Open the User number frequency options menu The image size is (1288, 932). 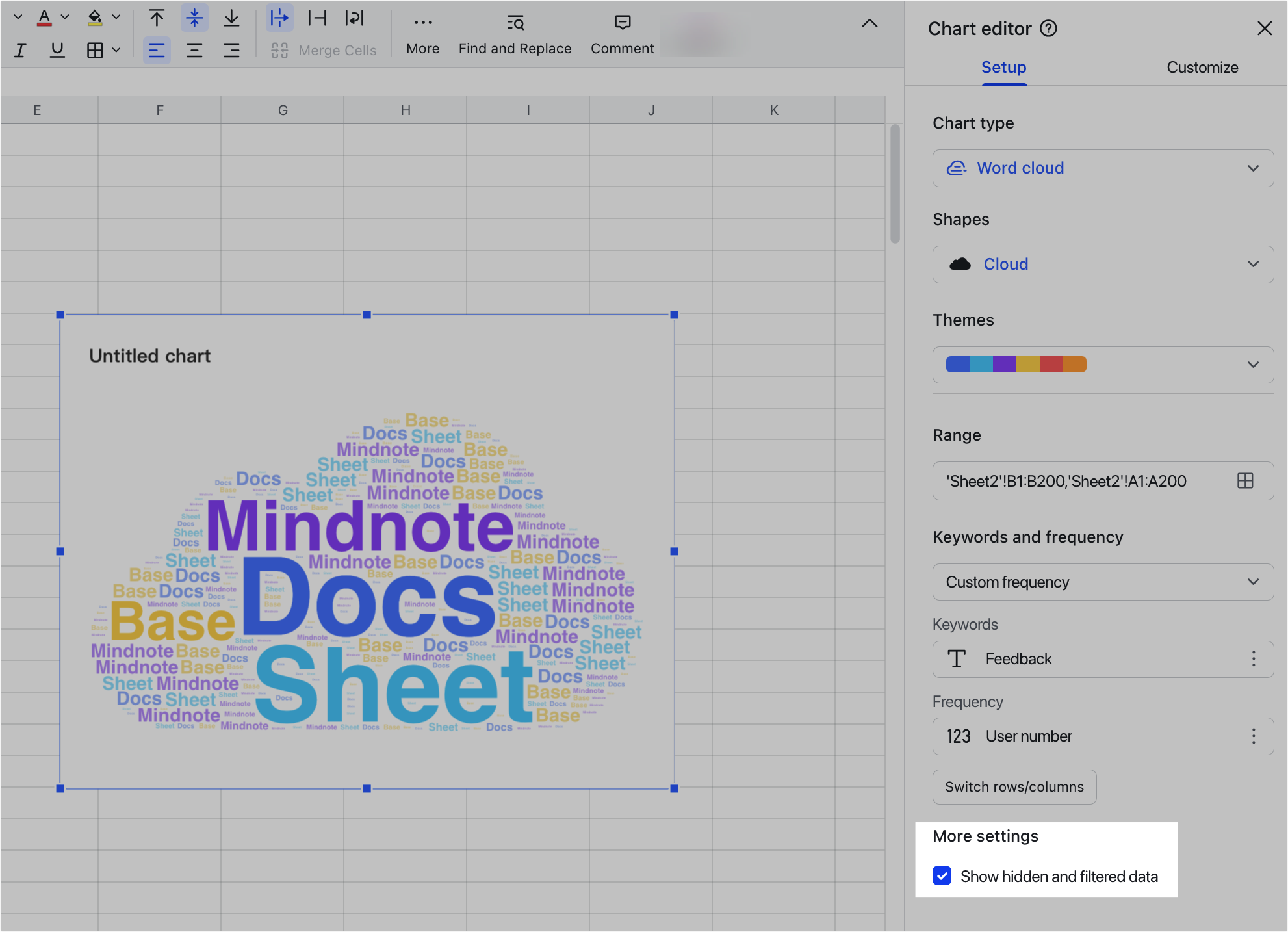coord(1254,736)
